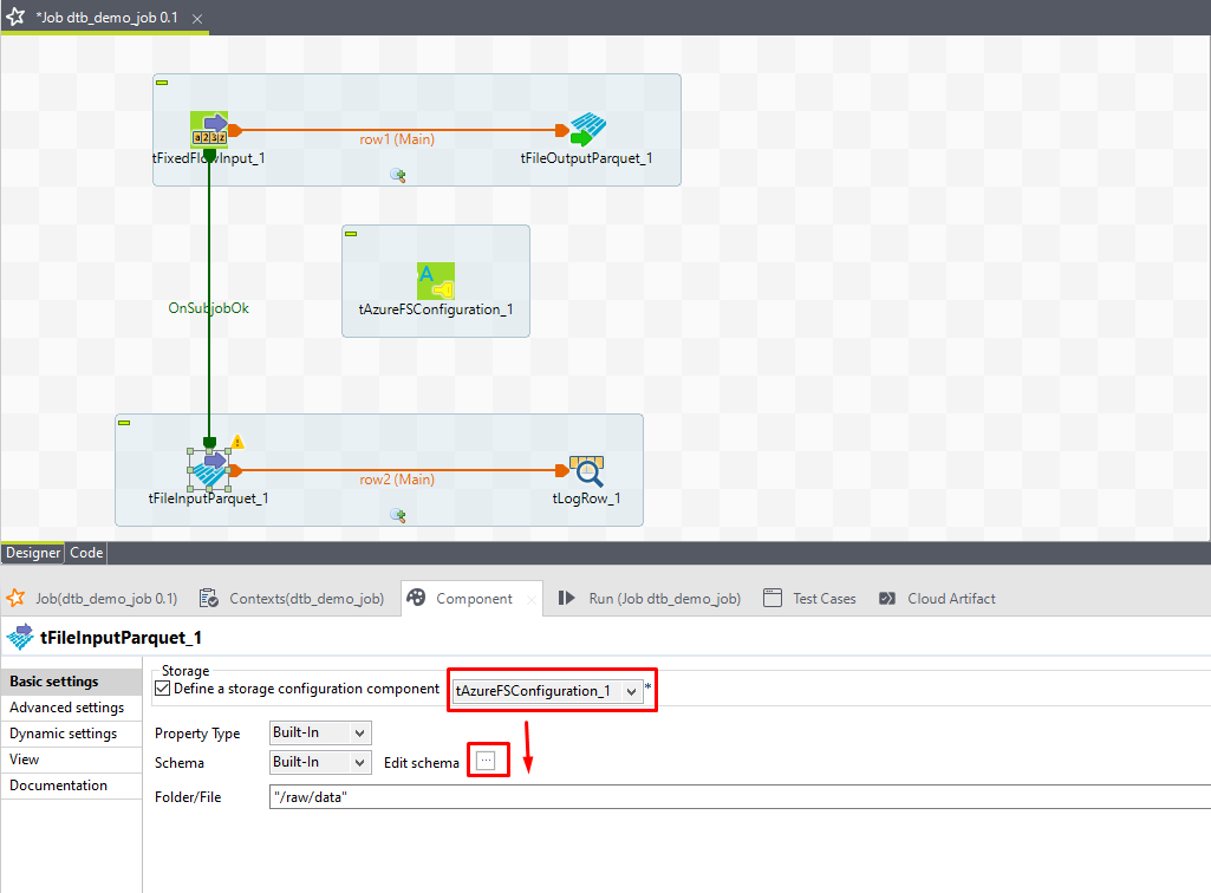This screenshot has width=1211, height=893.
Task: Click the magnifier icon under row1 subjob
Action: 398,175
